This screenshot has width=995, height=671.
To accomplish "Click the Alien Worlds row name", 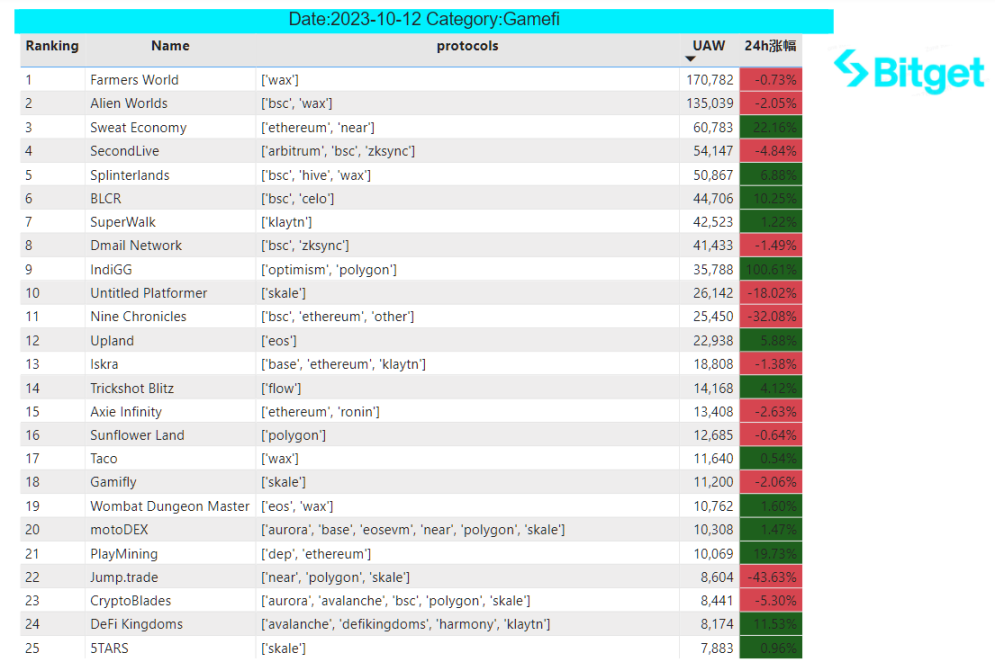I will click(129, 103).
